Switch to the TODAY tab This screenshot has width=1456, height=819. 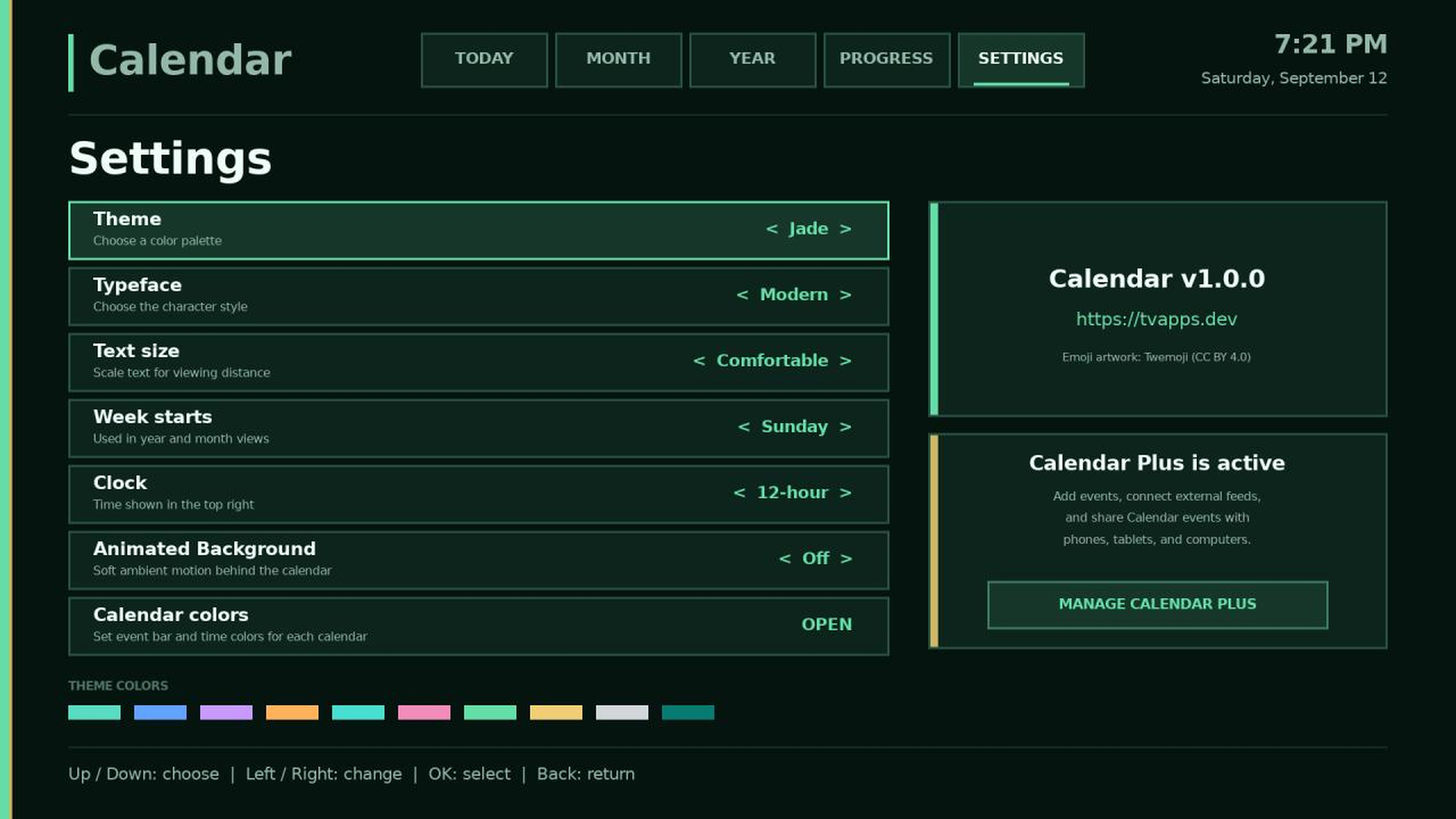pyautogui.click(x=484, y=59)
